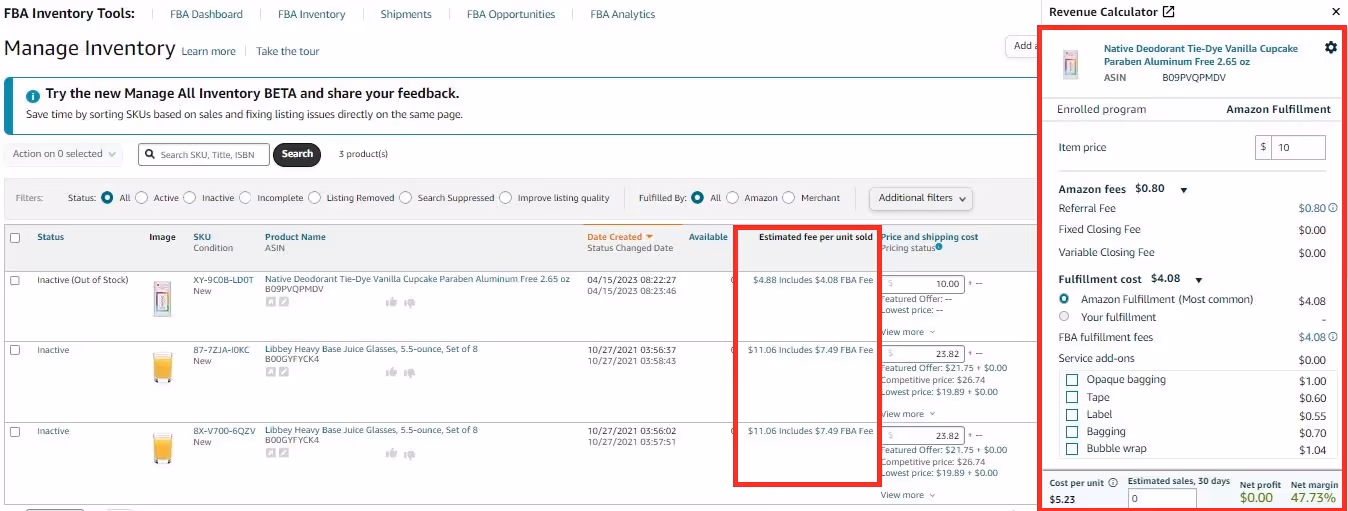Click the blue info icon in BETA banner
The width and height of the screenshot is (1348, 511).
(33, 95)
